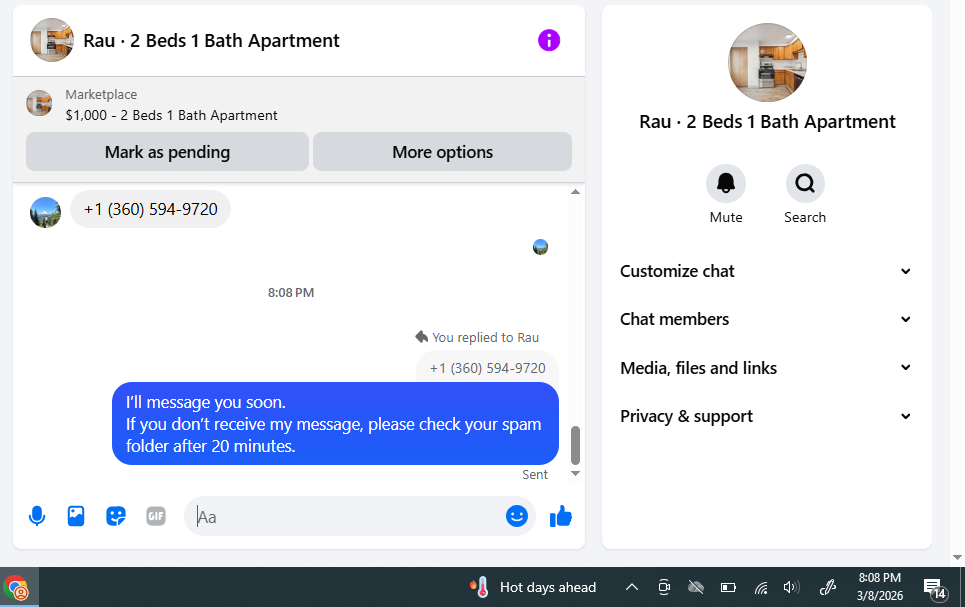This screenshot has height=607, width=965.
Task: Click the chat title 'Rau · 2 Beds 1 Bath Apartment' in header
Action: tap(211, 41)
